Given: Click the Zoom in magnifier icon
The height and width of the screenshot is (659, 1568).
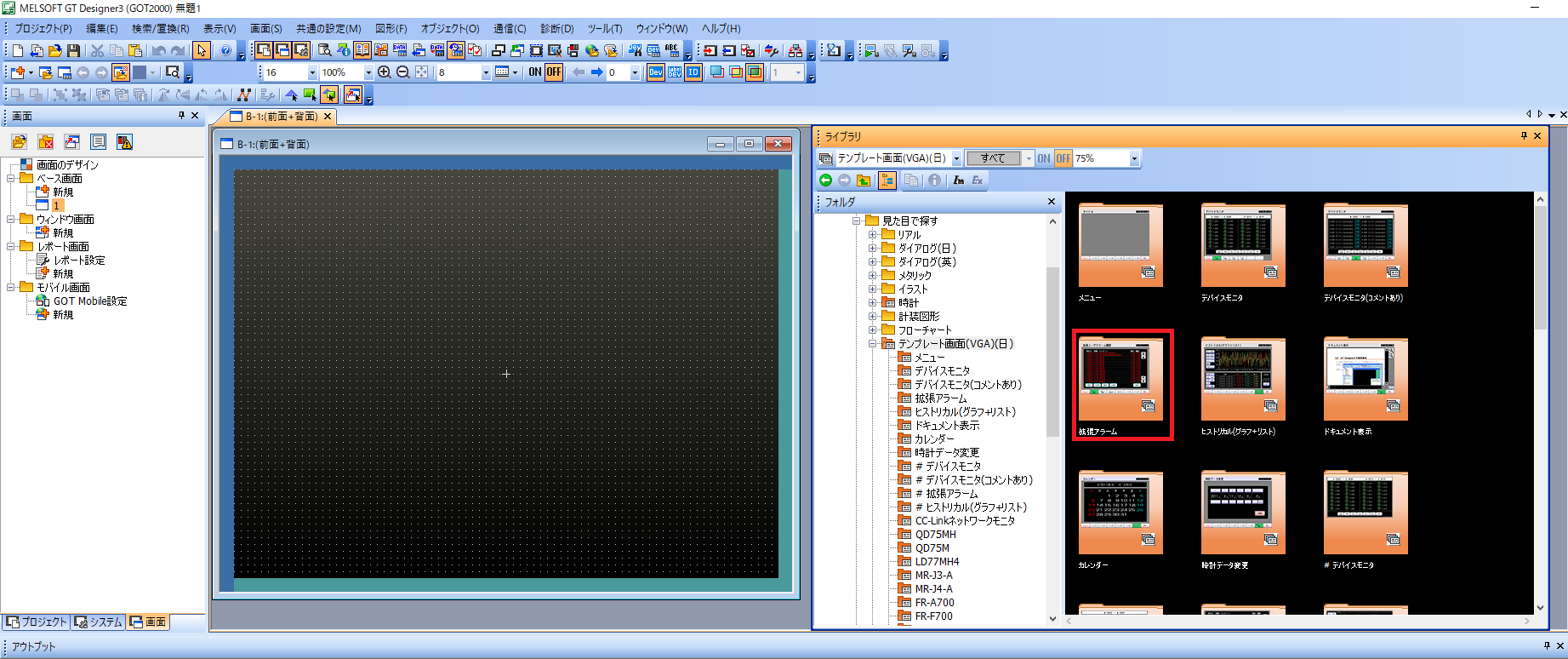Looking at the screenshot, I should [385, 72].
